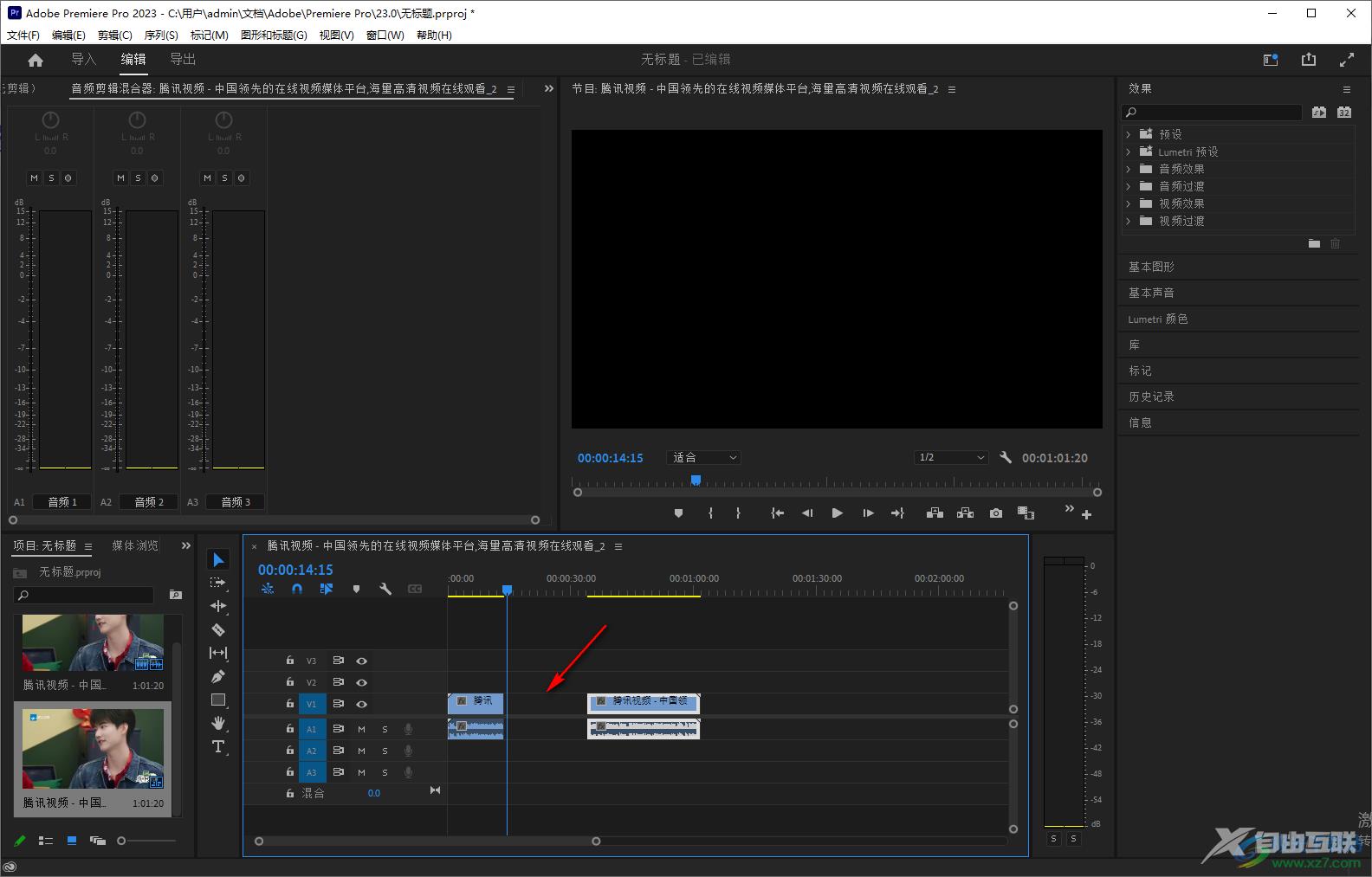
Task: Play the program monitor
Action: [x=837, y=513]
